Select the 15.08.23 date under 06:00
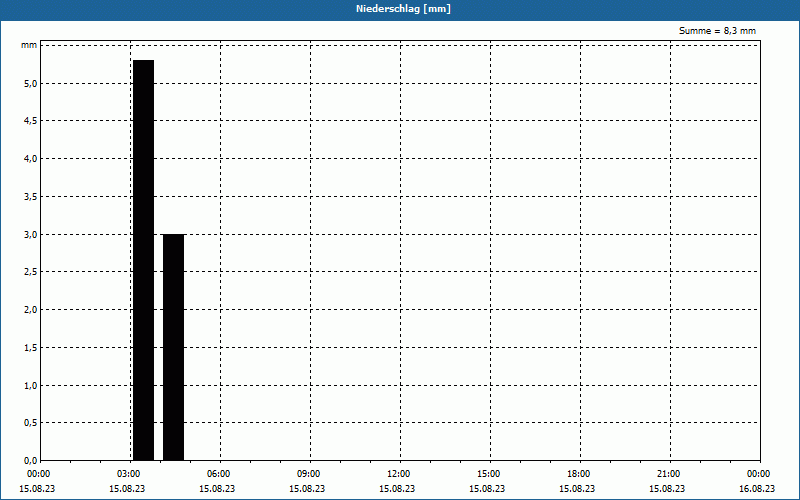The width and height of the screenshot is (800, 500). (x=217, y=489)
